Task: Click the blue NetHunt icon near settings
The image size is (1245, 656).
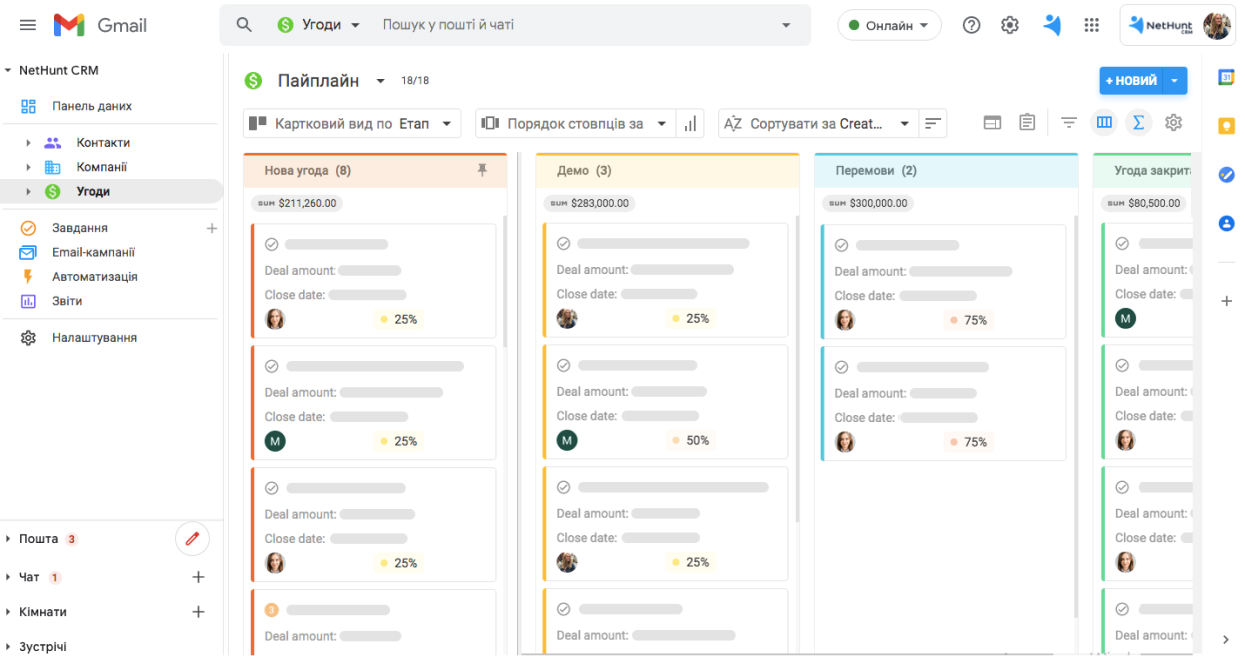Action: pos(1051,25)
